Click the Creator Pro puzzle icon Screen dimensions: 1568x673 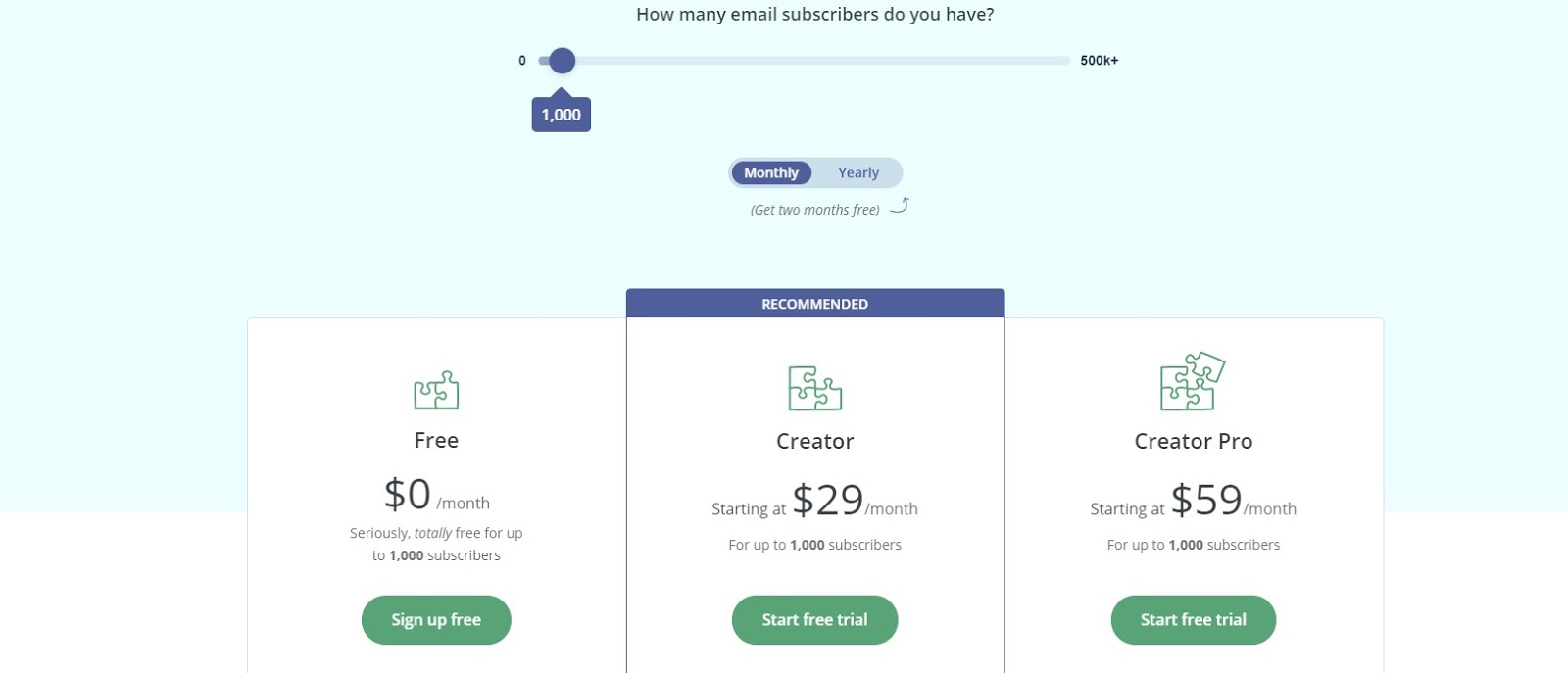[1192, 382]
